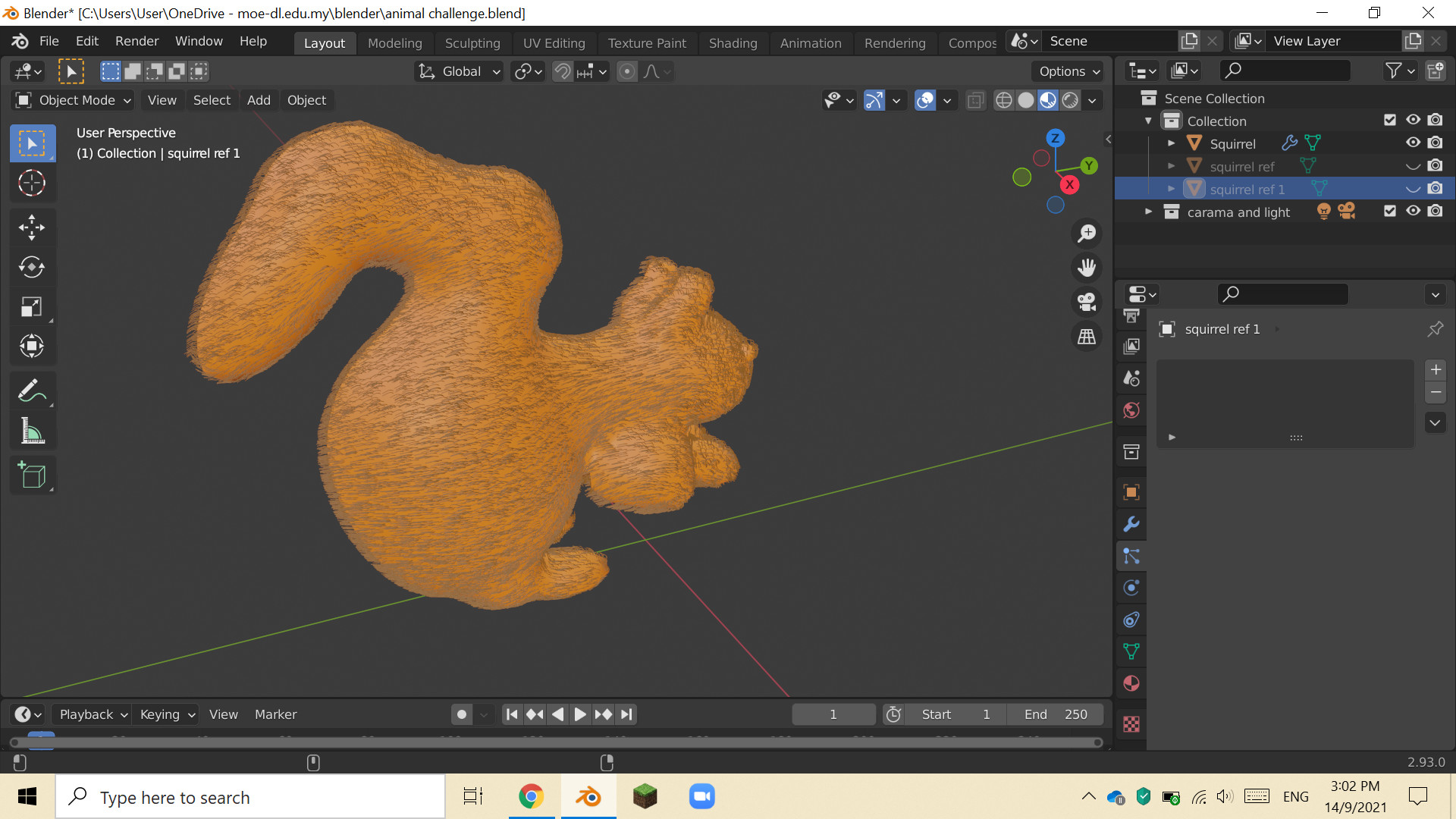Uncheck the Collection checkbox in the outliner

[1389, 120]
